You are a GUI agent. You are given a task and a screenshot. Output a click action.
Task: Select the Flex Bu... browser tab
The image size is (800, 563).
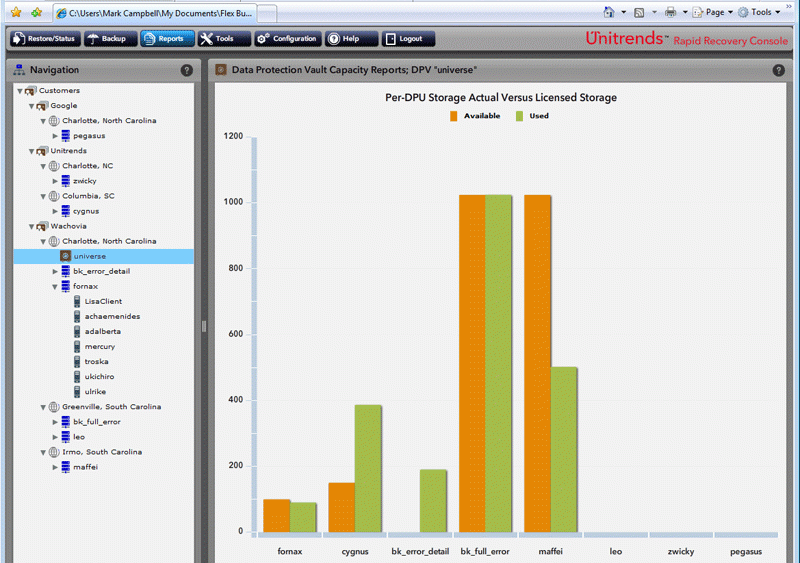(x=155, y=13)
